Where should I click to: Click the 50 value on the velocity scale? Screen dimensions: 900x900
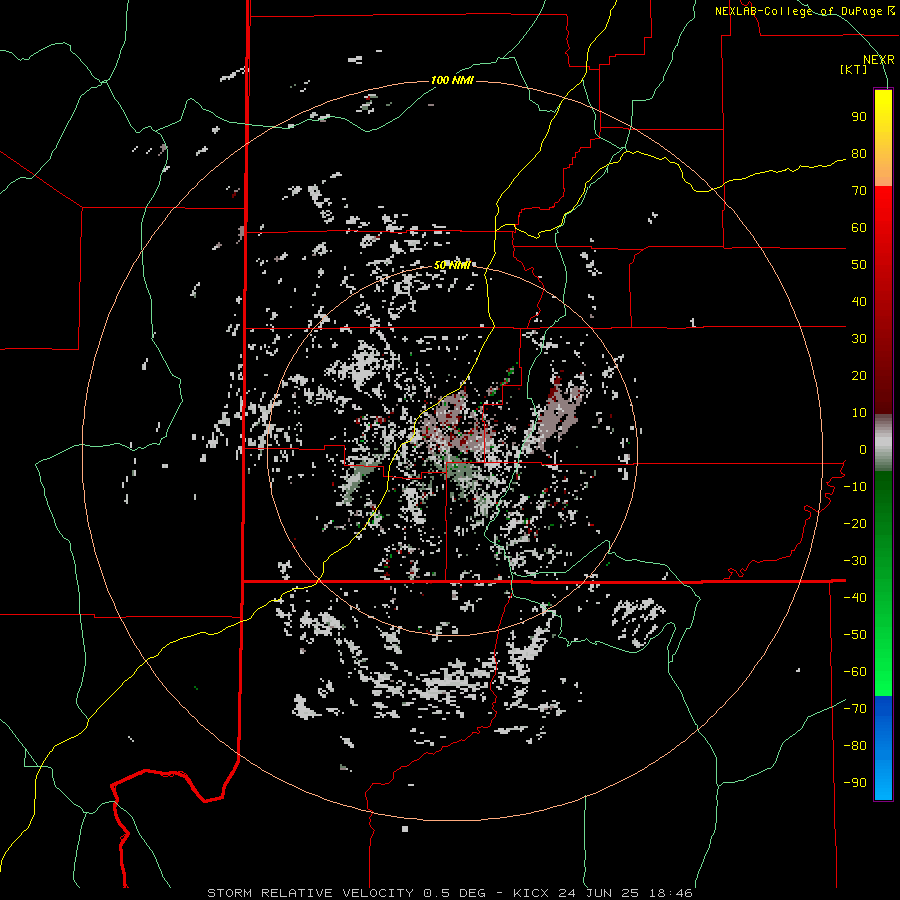coord(859,265)
